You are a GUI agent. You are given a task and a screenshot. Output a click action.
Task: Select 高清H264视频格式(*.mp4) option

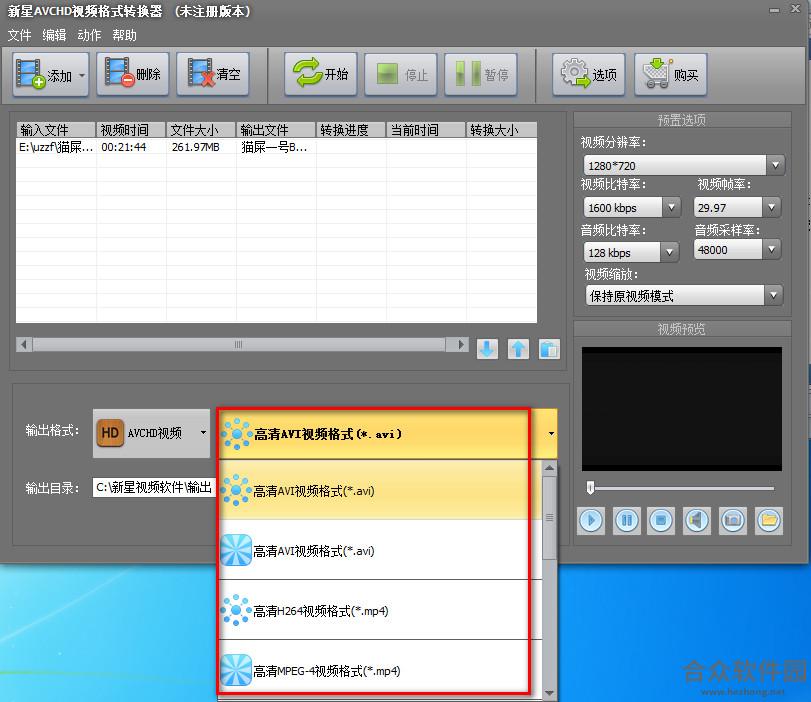click(380, 610)
